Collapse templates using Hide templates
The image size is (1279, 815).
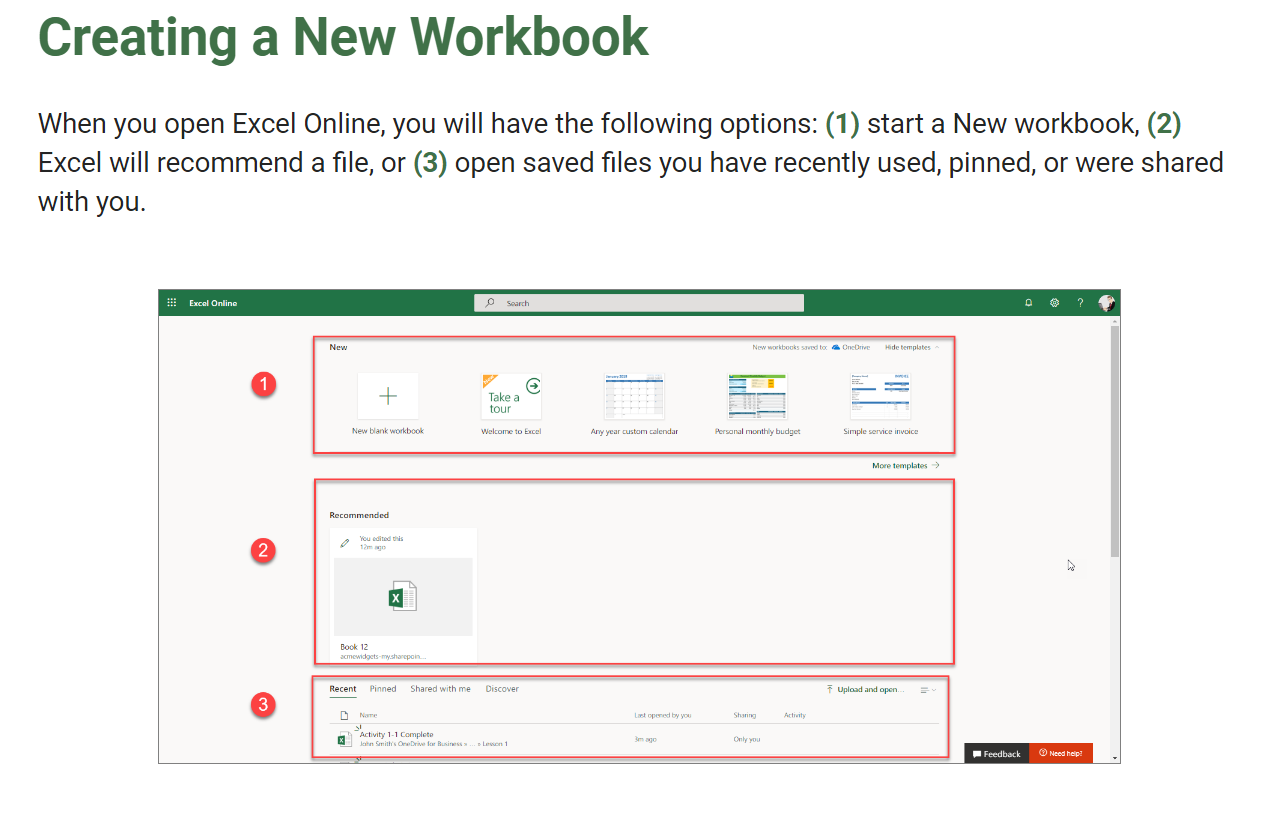912,347
